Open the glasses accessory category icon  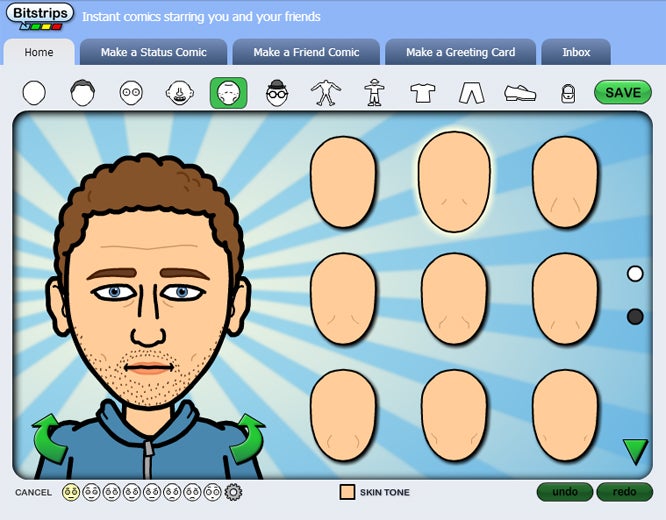[277, 93]
